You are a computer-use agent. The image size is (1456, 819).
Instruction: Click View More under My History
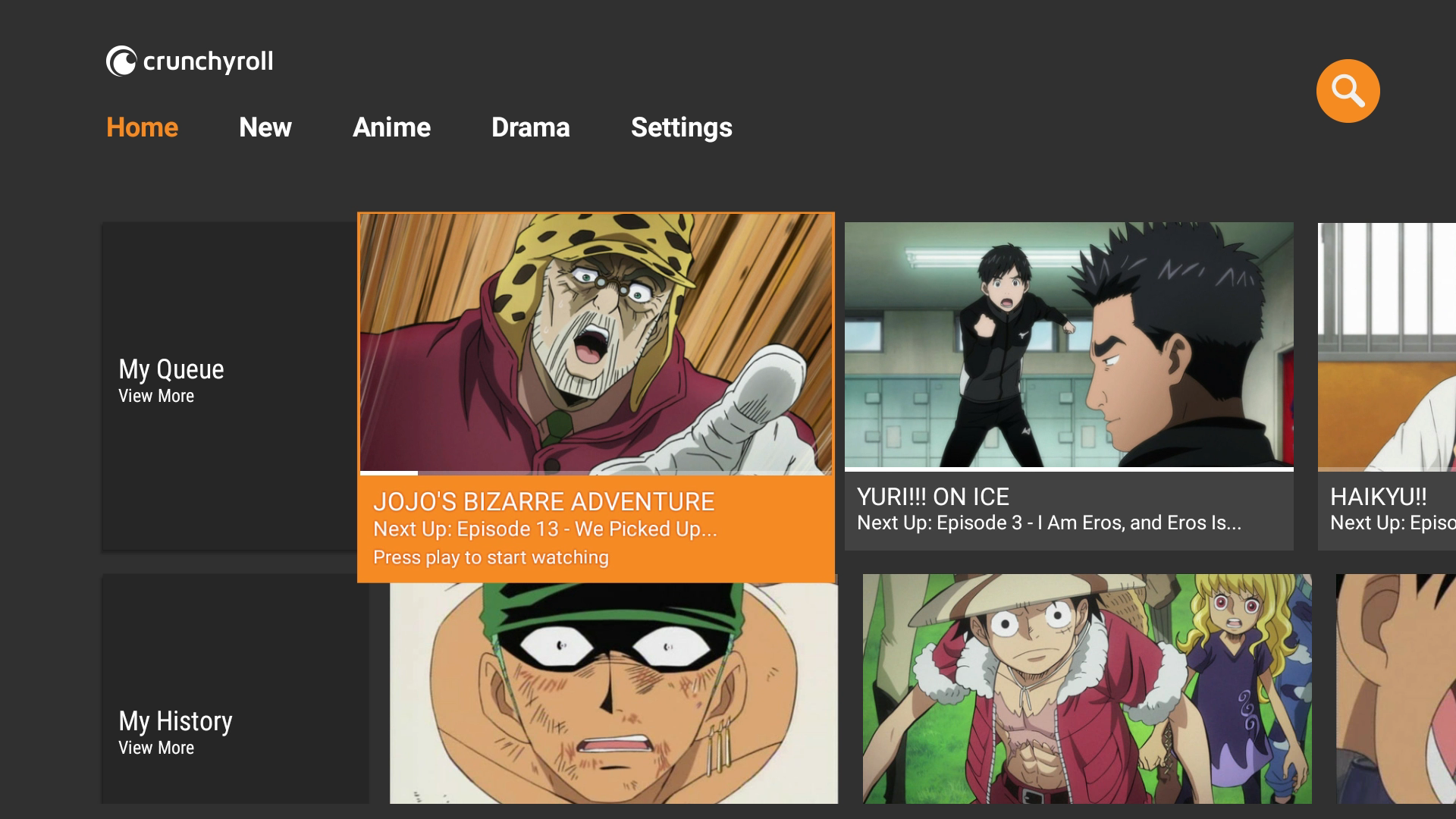tap(156, 748)
